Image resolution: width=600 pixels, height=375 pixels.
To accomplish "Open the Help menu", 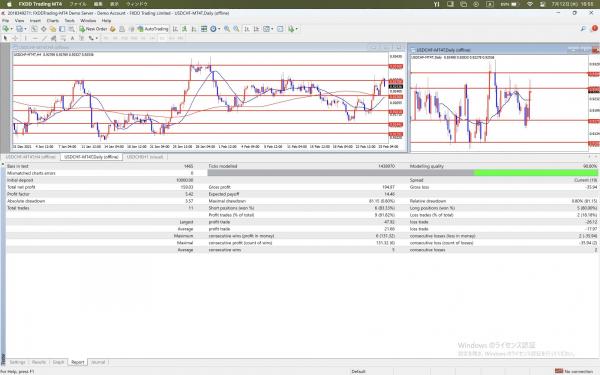I will coord(106,21).
